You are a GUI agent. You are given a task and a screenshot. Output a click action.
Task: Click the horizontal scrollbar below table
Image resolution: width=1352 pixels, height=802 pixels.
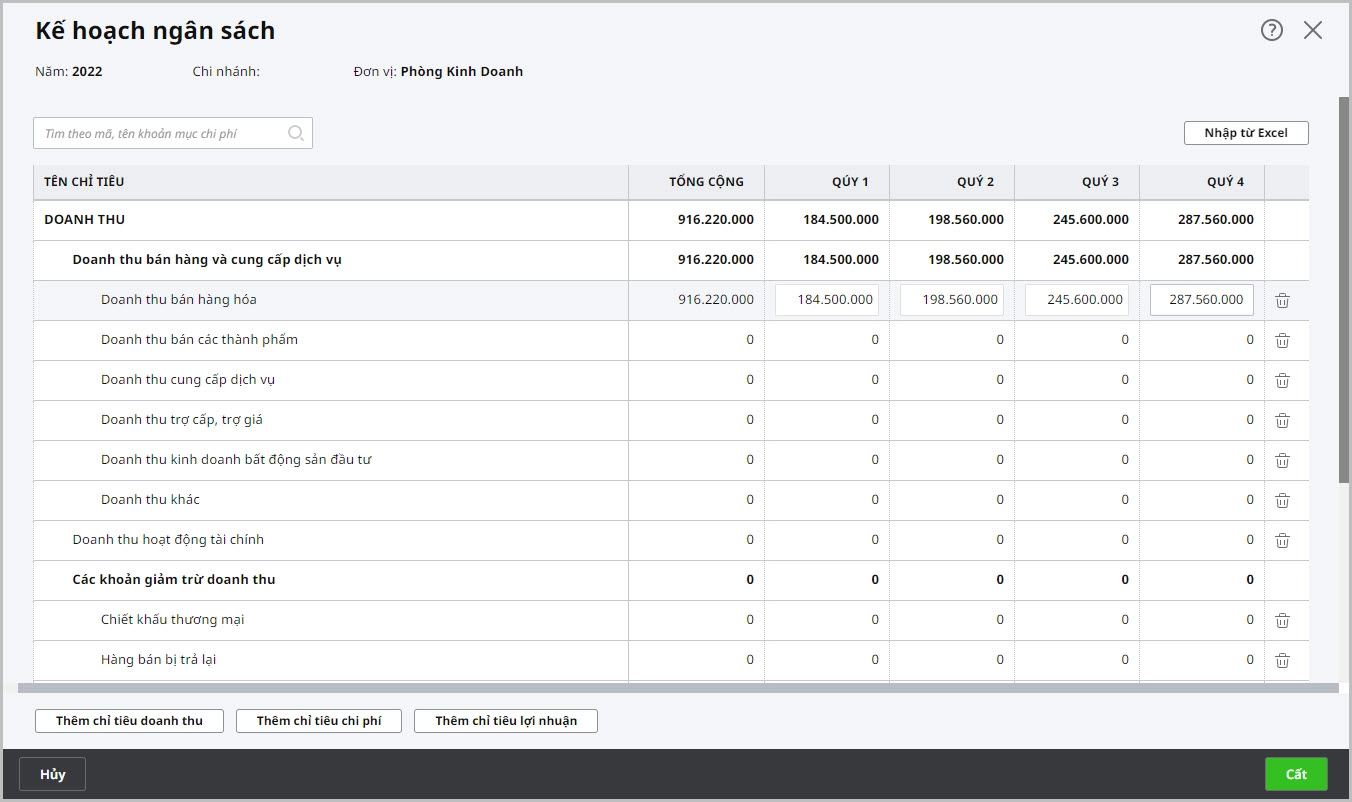pos(678,688)
